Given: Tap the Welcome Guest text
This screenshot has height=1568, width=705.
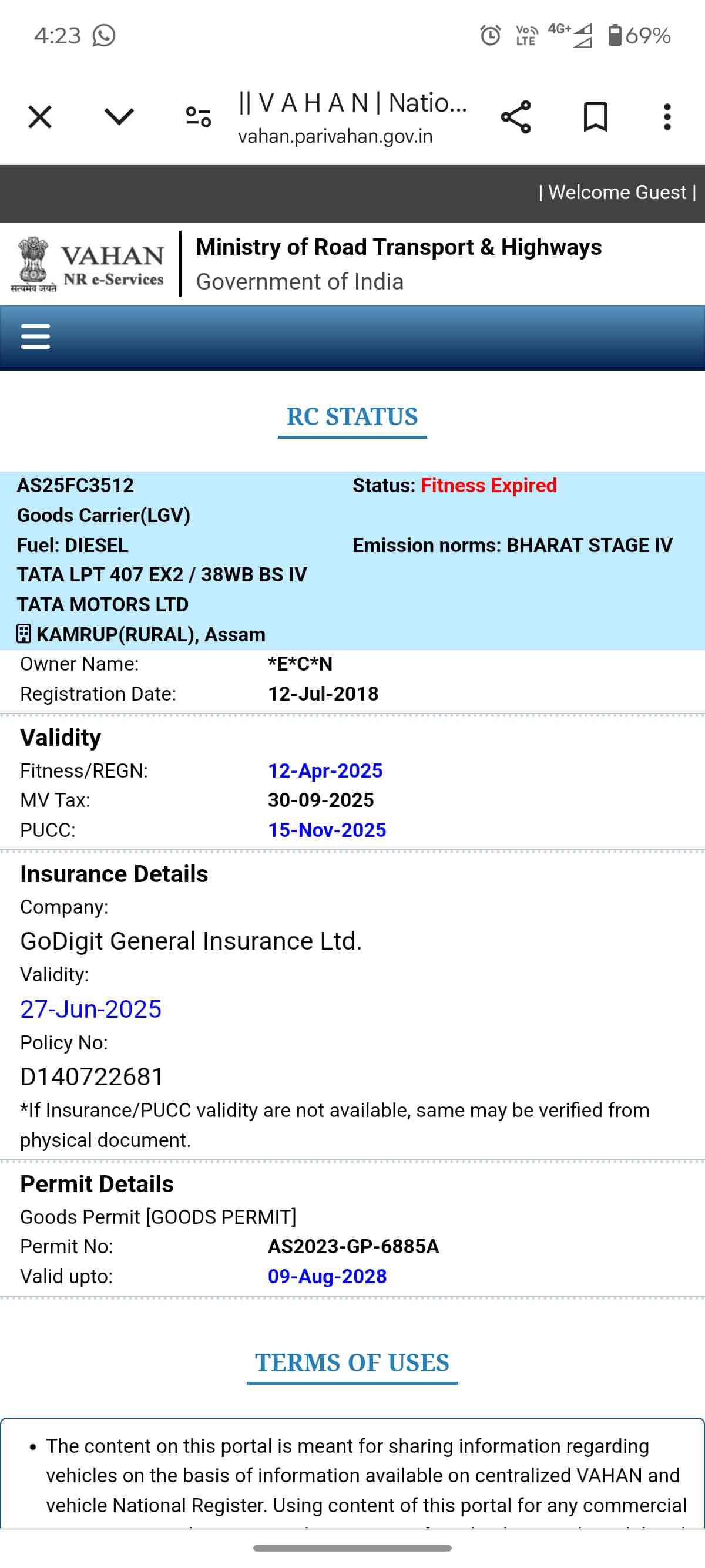Looking at the screenshot, I should (x=617, y=193).
